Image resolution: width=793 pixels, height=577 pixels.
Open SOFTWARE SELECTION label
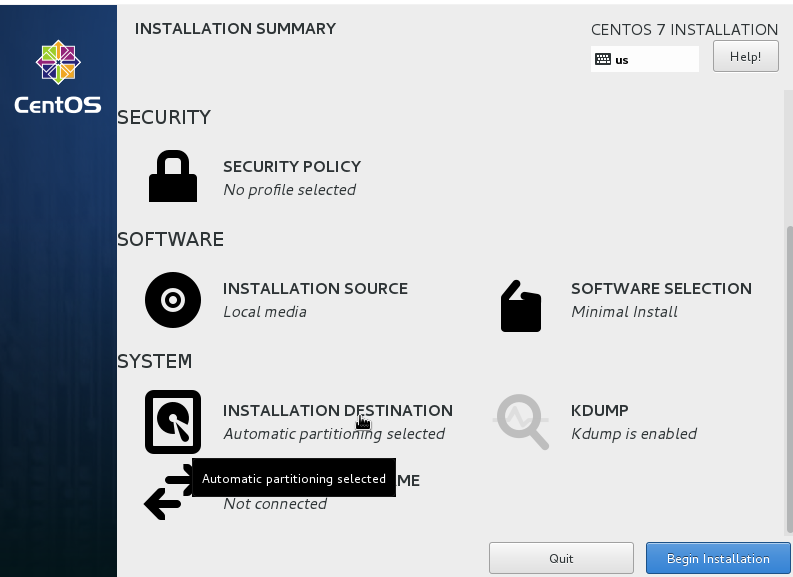pos(662,288)
